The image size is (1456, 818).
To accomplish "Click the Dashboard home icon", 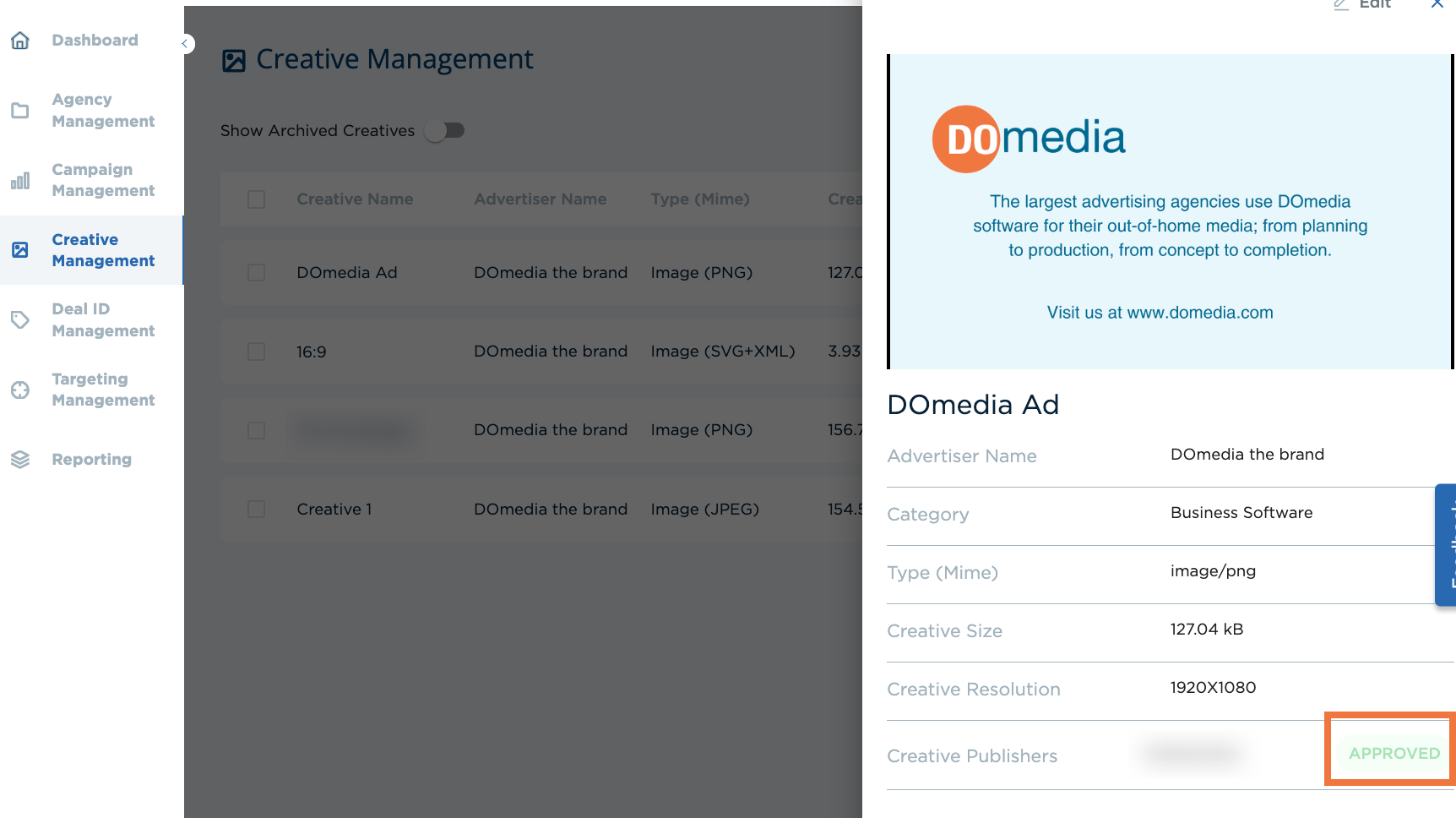I will [x=20, y=41].
